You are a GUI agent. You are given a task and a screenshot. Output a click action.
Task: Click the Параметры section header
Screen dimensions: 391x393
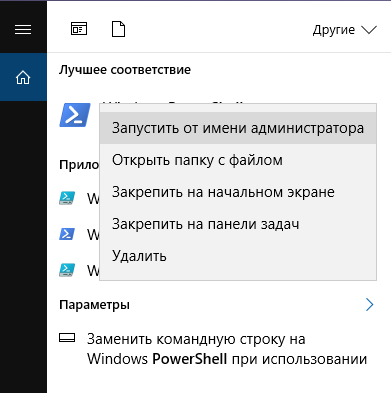94,305
